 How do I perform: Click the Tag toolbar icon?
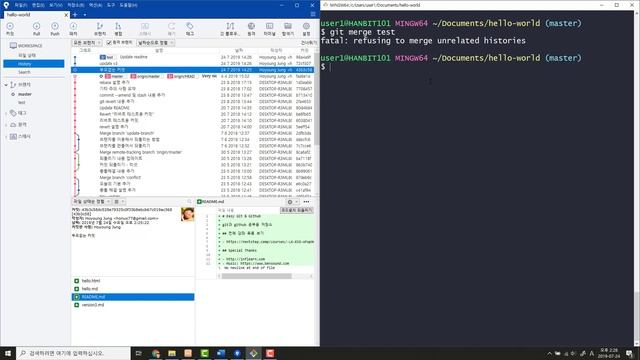190,29
